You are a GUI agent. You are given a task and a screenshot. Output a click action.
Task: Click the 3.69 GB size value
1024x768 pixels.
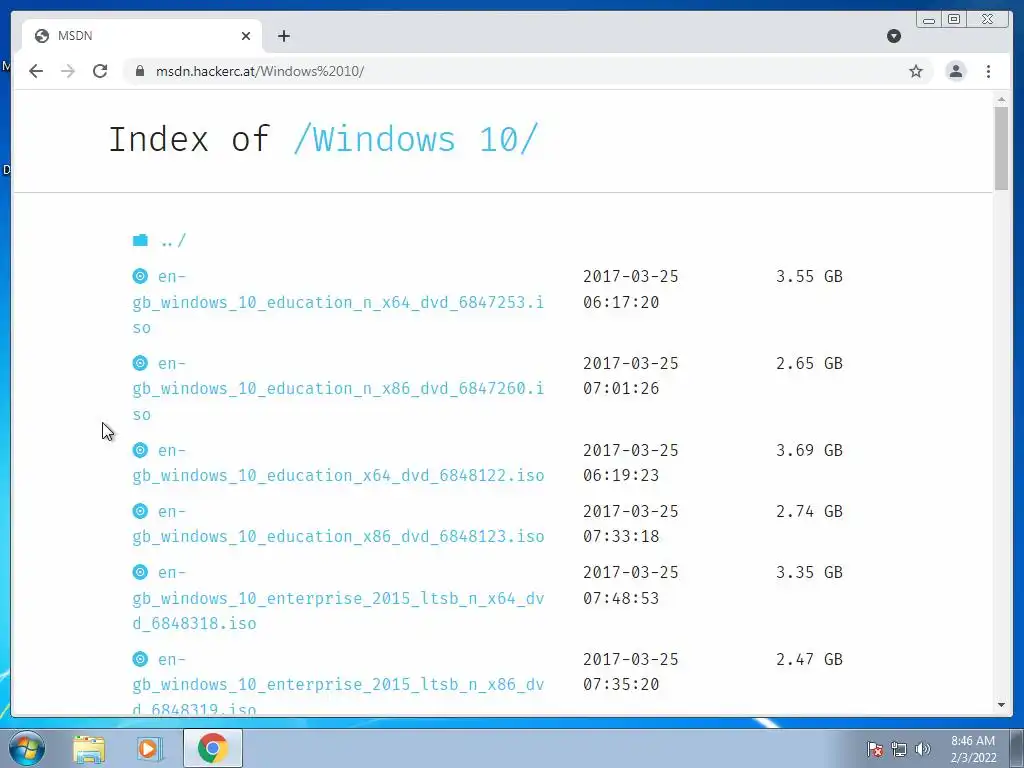click(809, 450)
